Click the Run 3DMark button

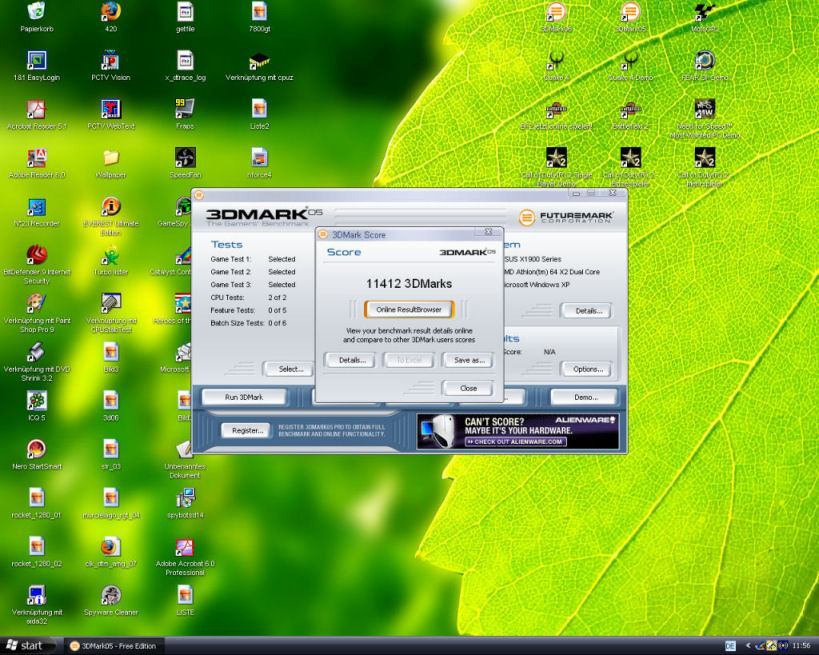(x=244, y=397)
